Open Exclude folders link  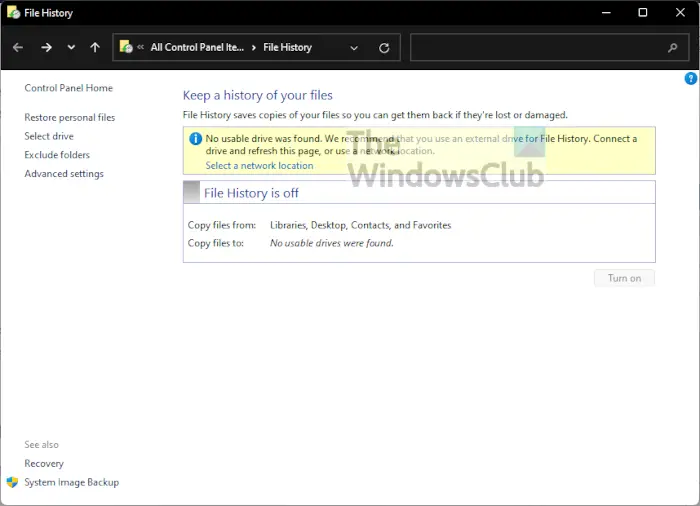click(x=57, y=155)
